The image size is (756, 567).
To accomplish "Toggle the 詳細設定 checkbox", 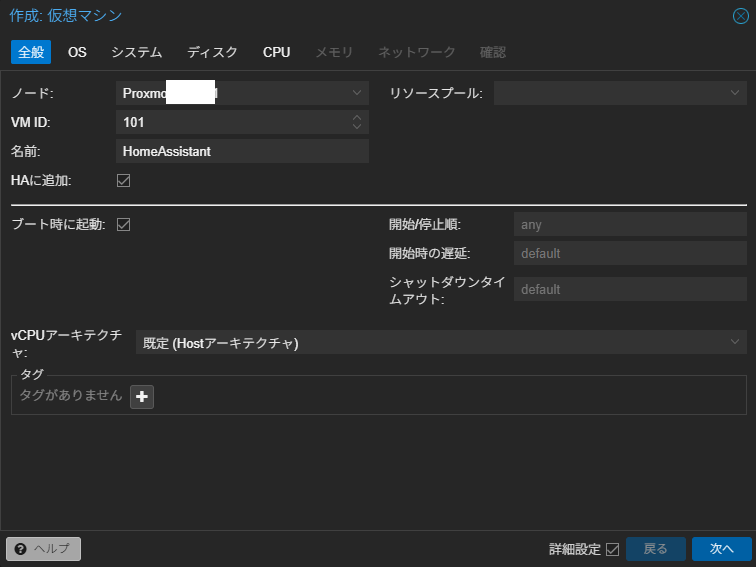I will point(612,549).
